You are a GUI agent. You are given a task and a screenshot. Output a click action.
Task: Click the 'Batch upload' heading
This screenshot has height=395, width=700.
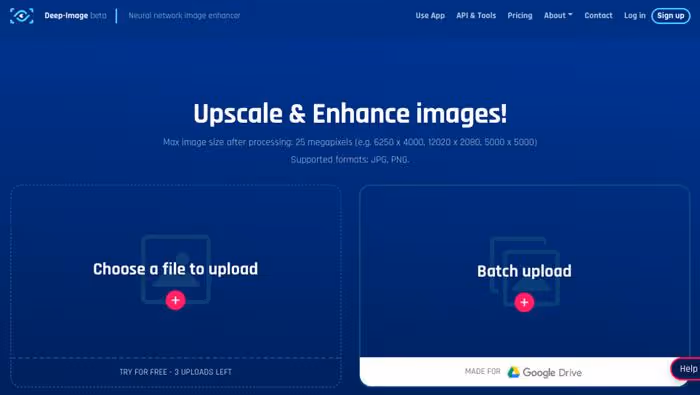coord(524,271)
